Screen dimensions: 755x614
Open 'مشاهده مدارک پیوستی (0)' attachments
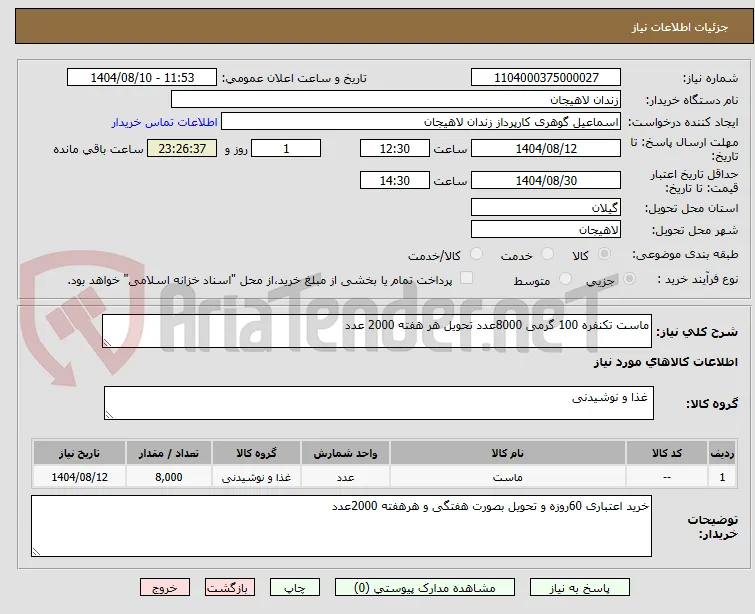tap(425, 588)
